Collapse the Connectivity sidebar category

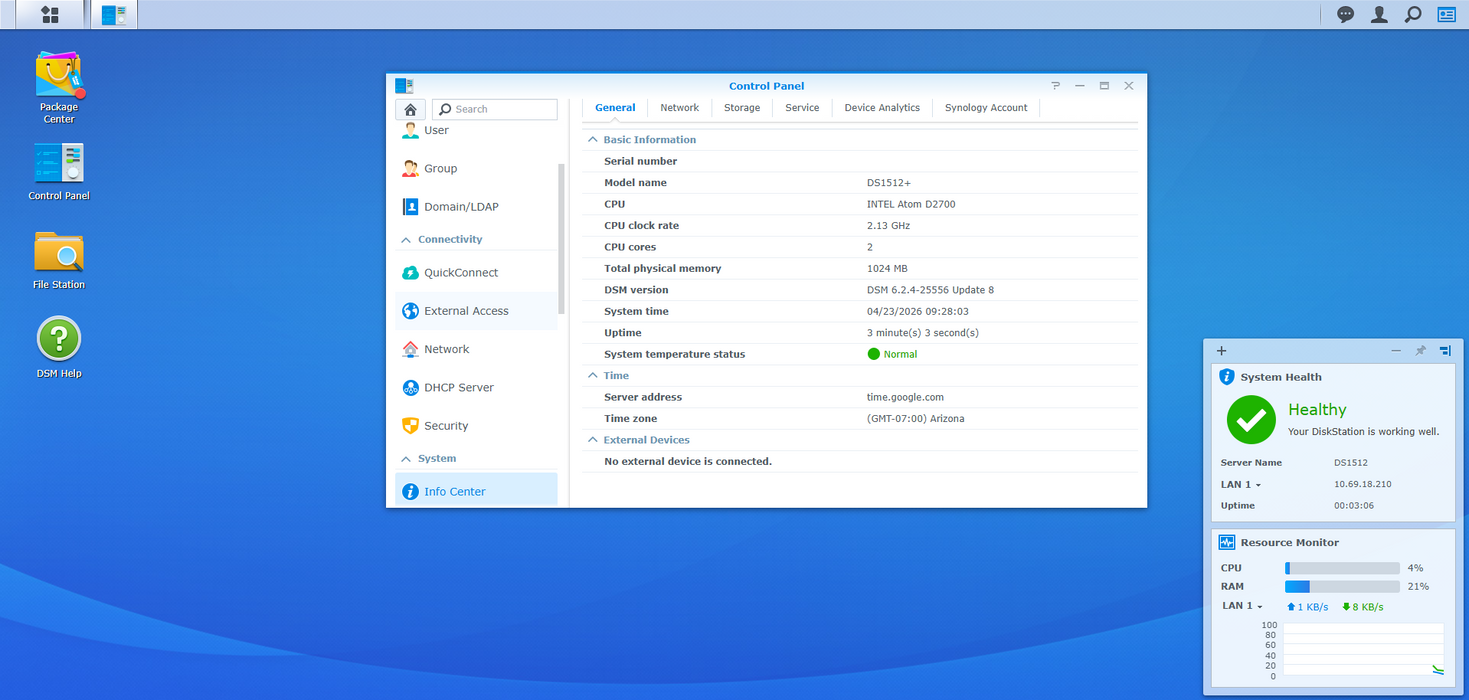(406, 240)
